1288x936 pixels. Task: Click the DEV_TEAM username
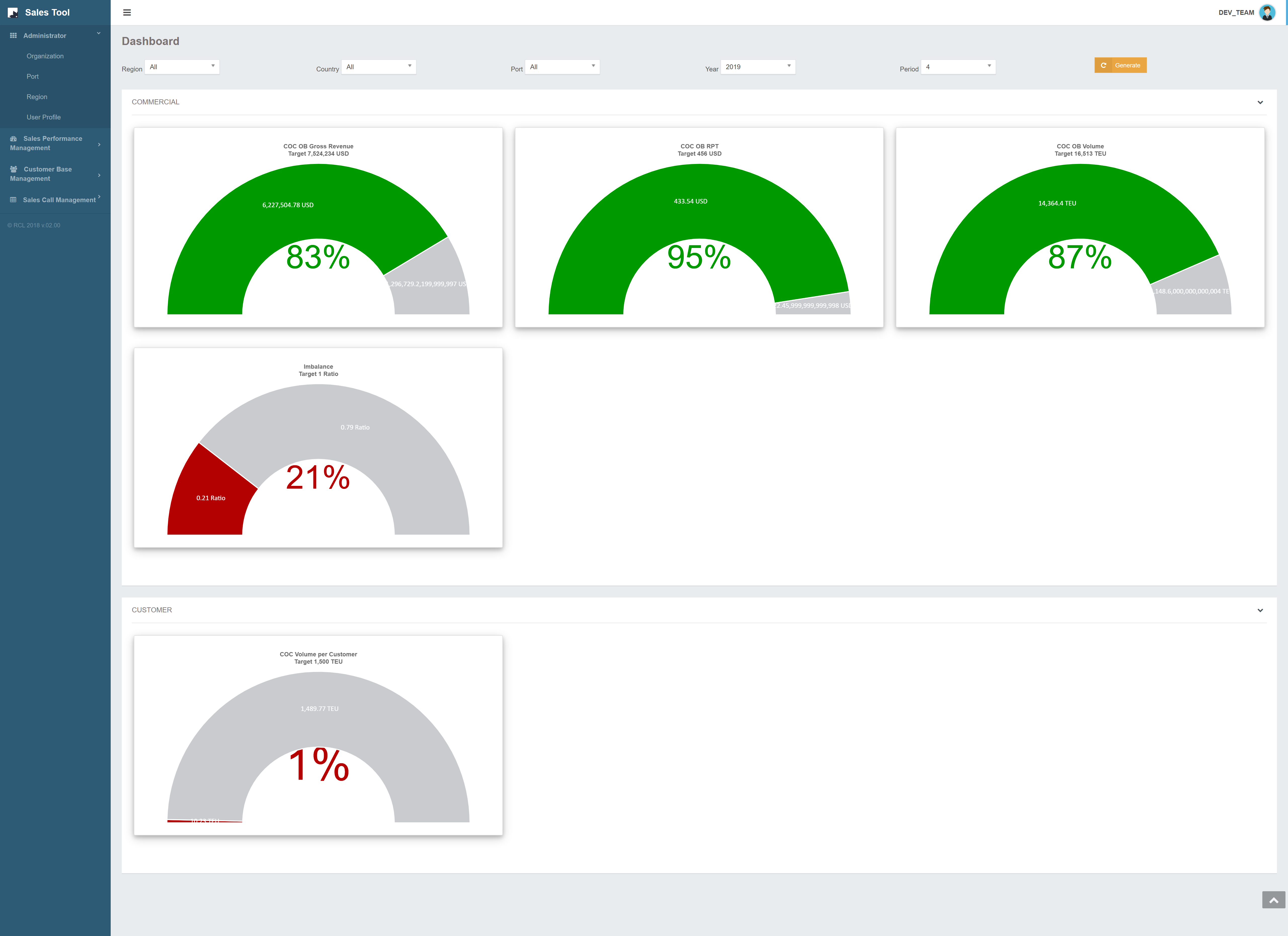click(1236, 13)
